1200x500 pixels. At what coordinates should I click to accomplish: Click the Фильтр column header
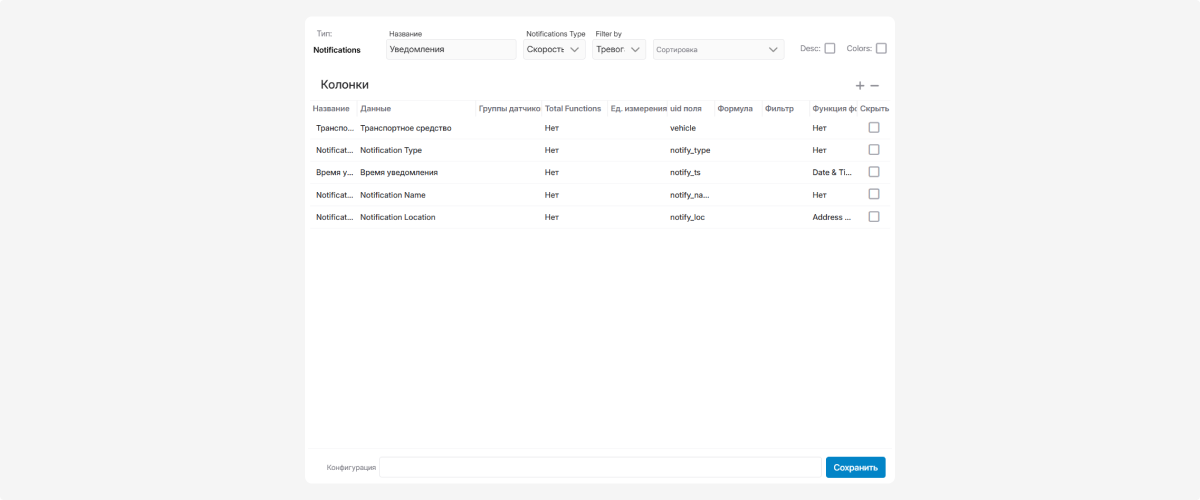pyautogui.click(x=779, y=108)
